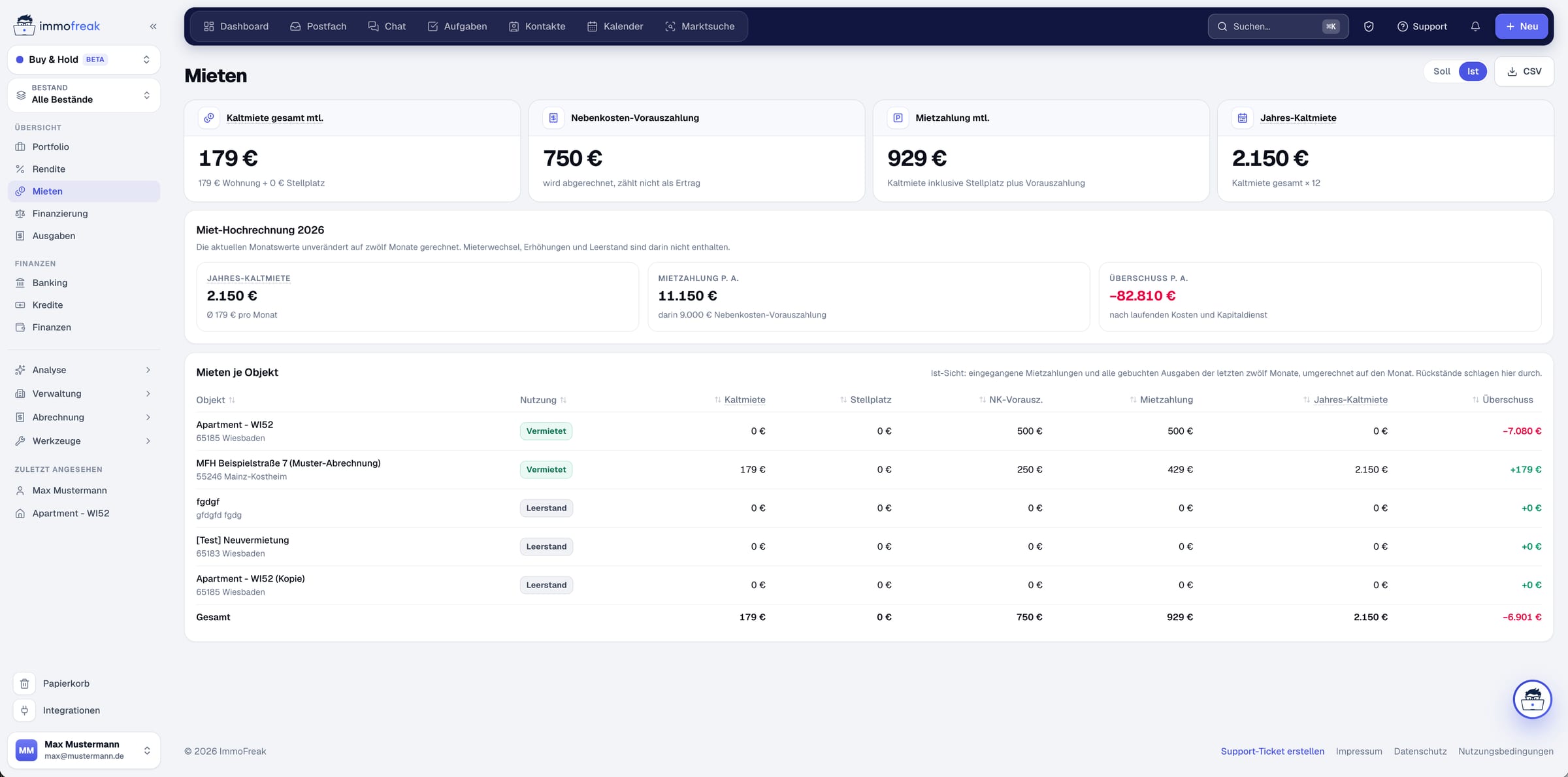The image size is (1568, 777).
Task: Switch view to Soll
Action: [x=1441, y=71]
